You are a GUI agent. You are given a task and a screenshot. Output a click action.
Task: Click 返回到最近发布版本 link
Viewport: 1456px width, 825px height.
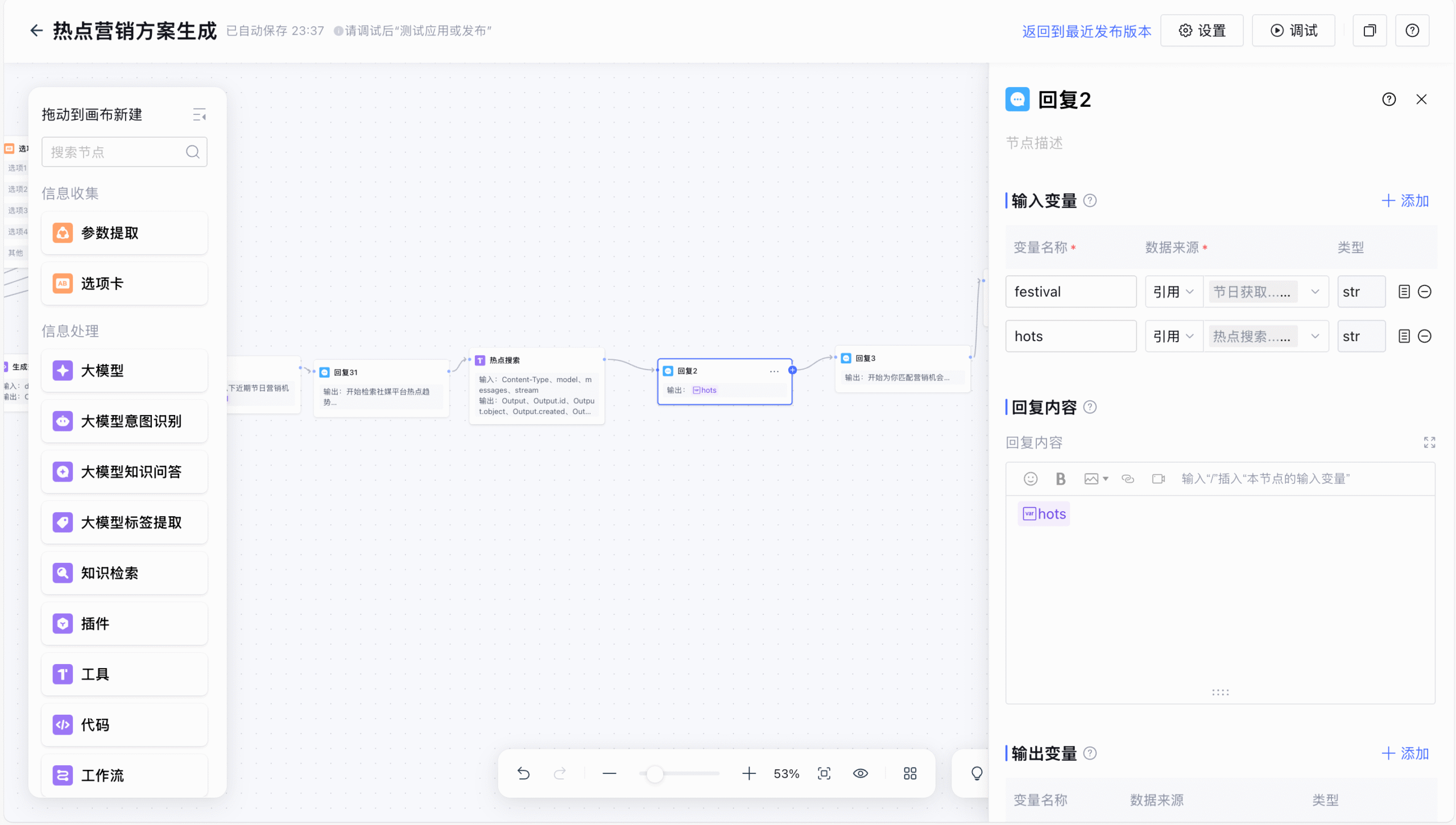pyautogui.click(x=1086, y=31)
